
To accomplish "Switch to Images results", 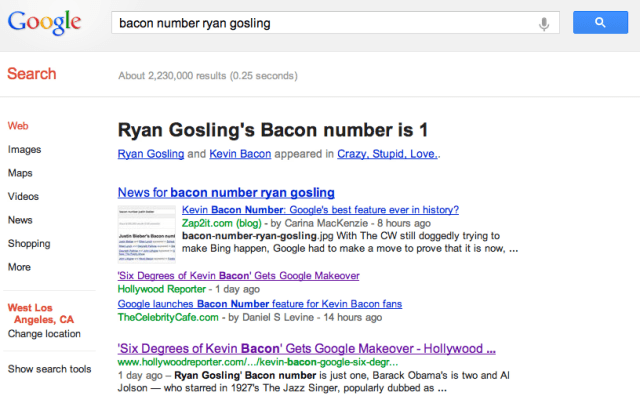I will click(x=24, y=149).
